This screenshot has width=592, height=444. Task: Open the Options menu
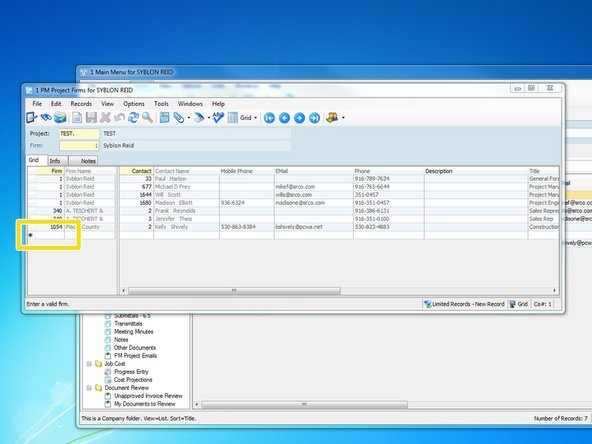click(134, 103)
